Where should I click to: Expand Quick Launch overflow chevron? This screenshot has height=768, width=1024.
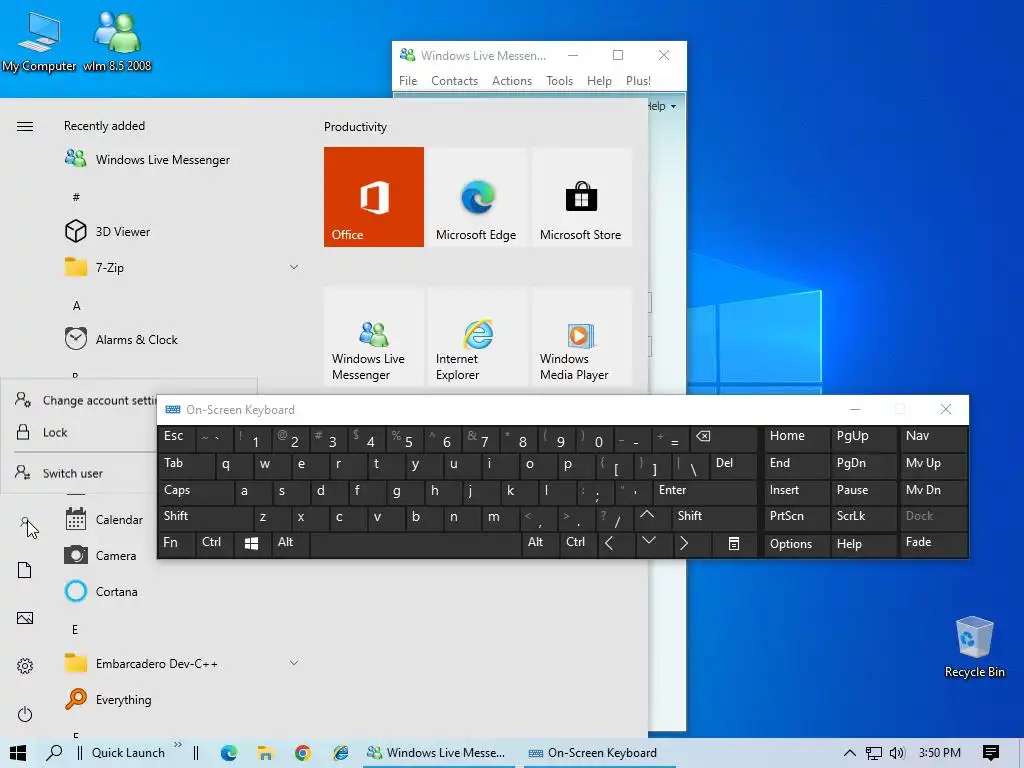point(178,745)
